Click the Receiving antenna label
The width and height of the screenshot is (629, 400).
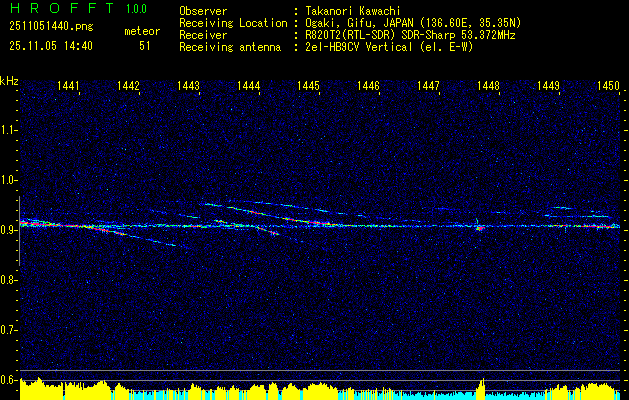click(x=230, y=47)
